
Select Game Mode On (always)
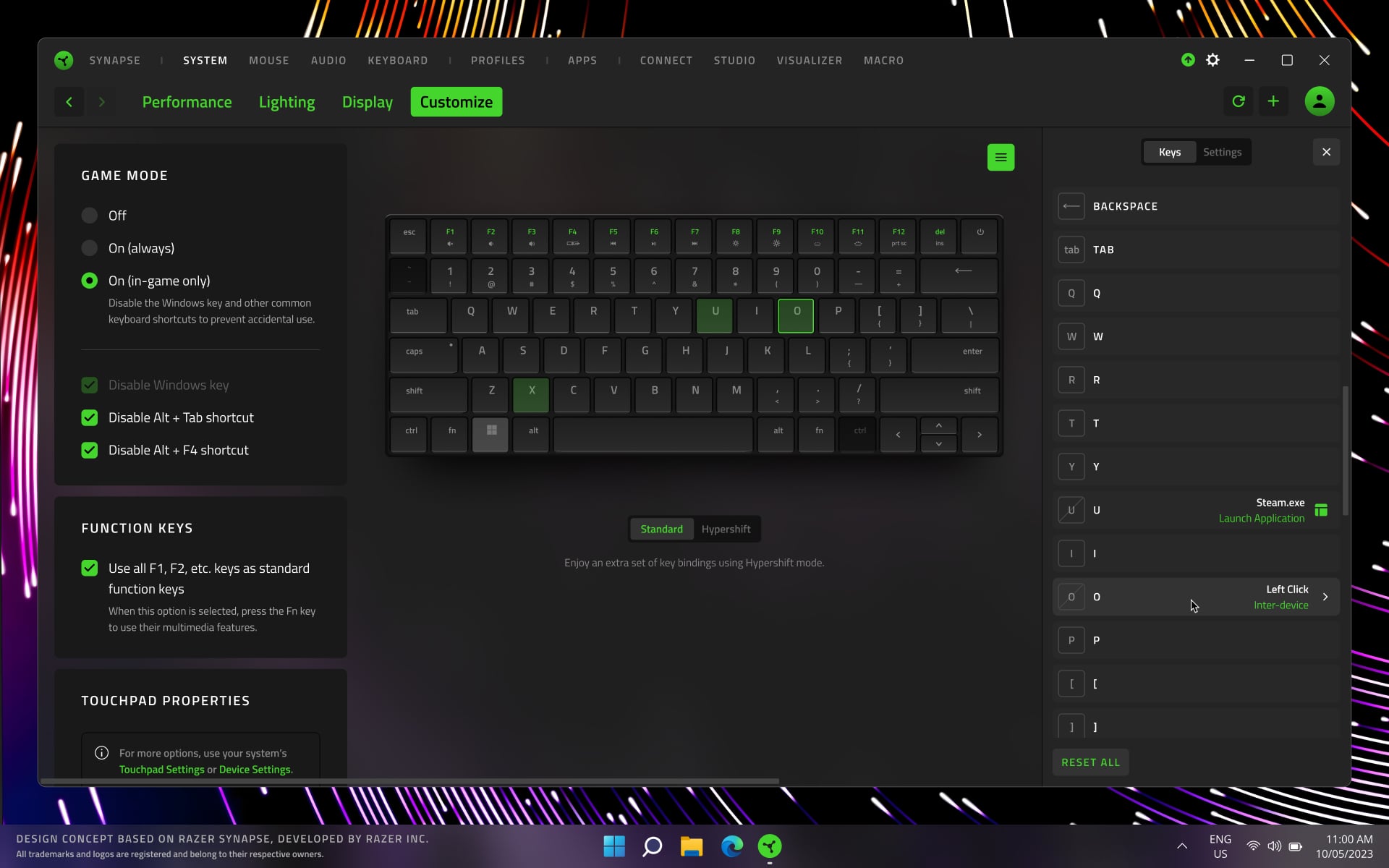pos(90,248)
